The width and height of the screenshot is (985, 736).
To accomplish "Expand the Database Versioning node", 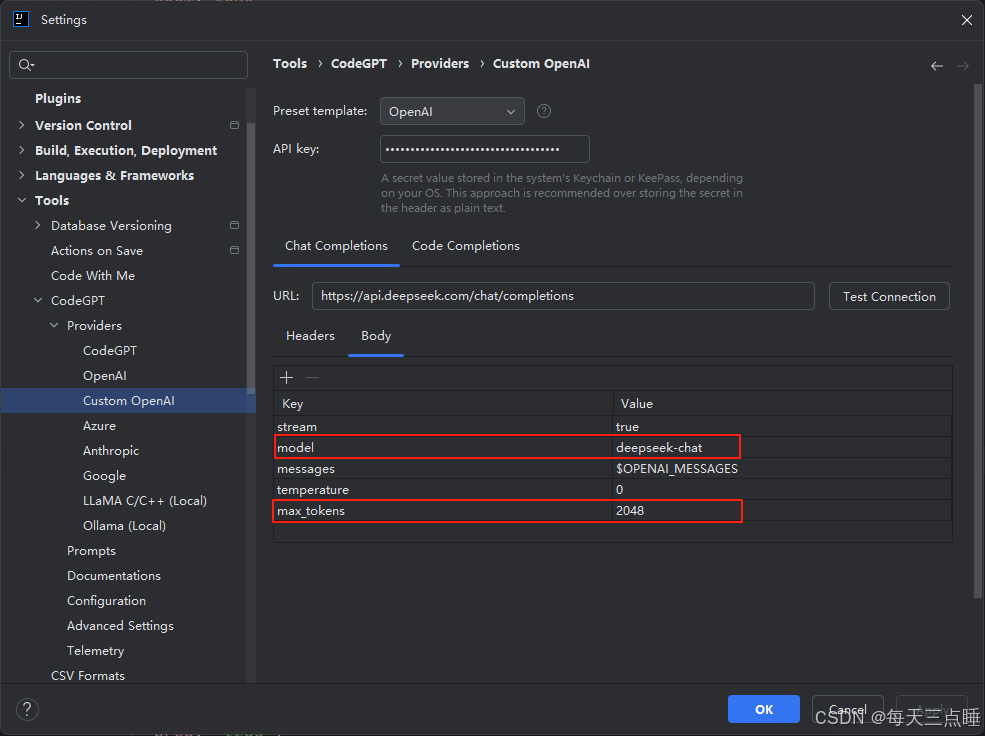I will 38,225.
